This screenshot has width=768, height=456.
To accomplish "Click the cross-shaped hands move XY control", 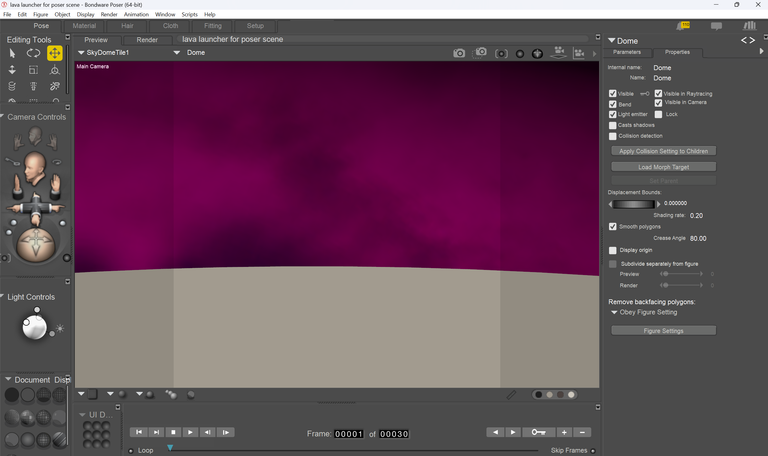I will [x=35, y=208].
